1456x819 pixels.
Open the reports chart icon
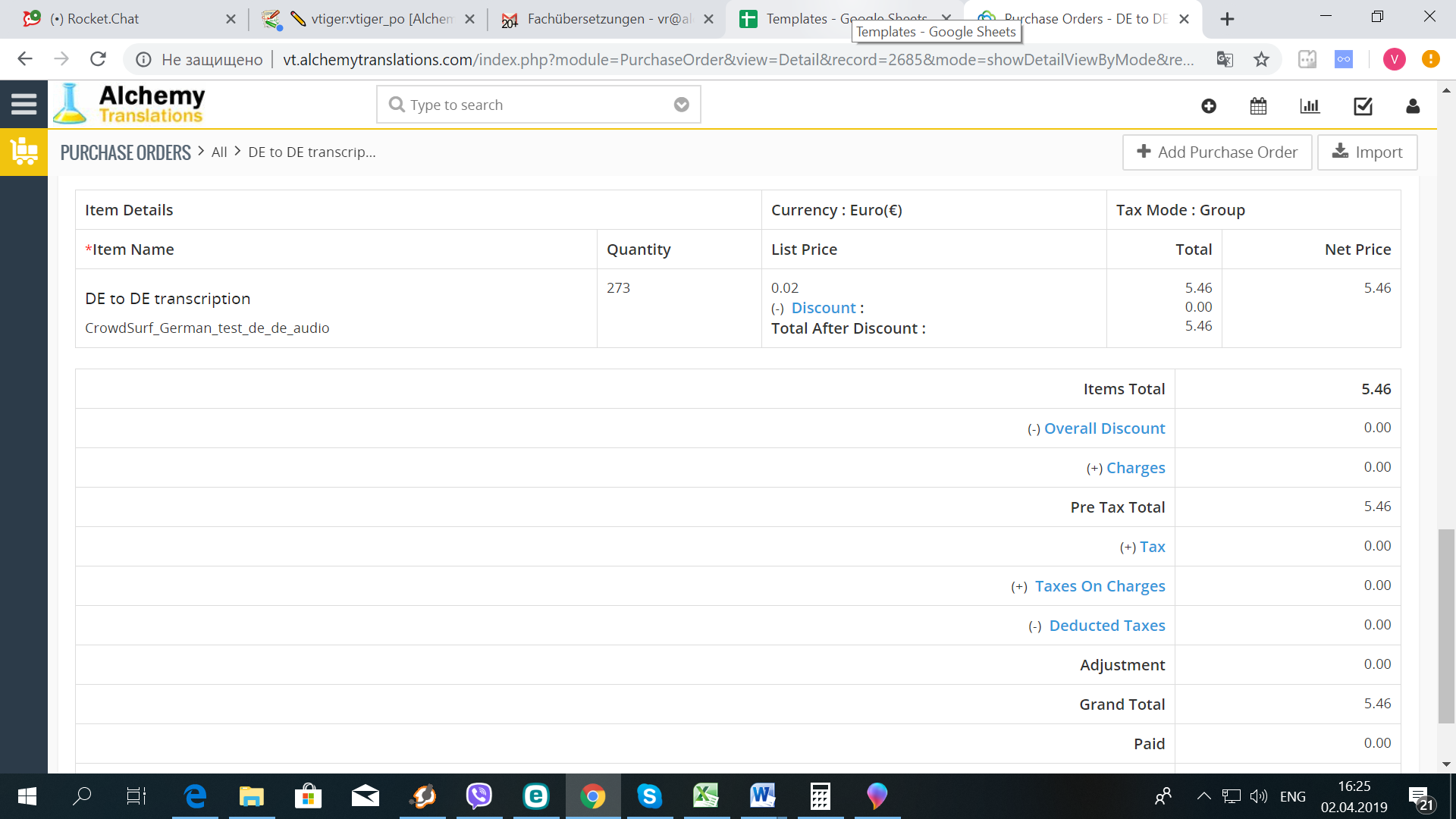(1310, 106)
